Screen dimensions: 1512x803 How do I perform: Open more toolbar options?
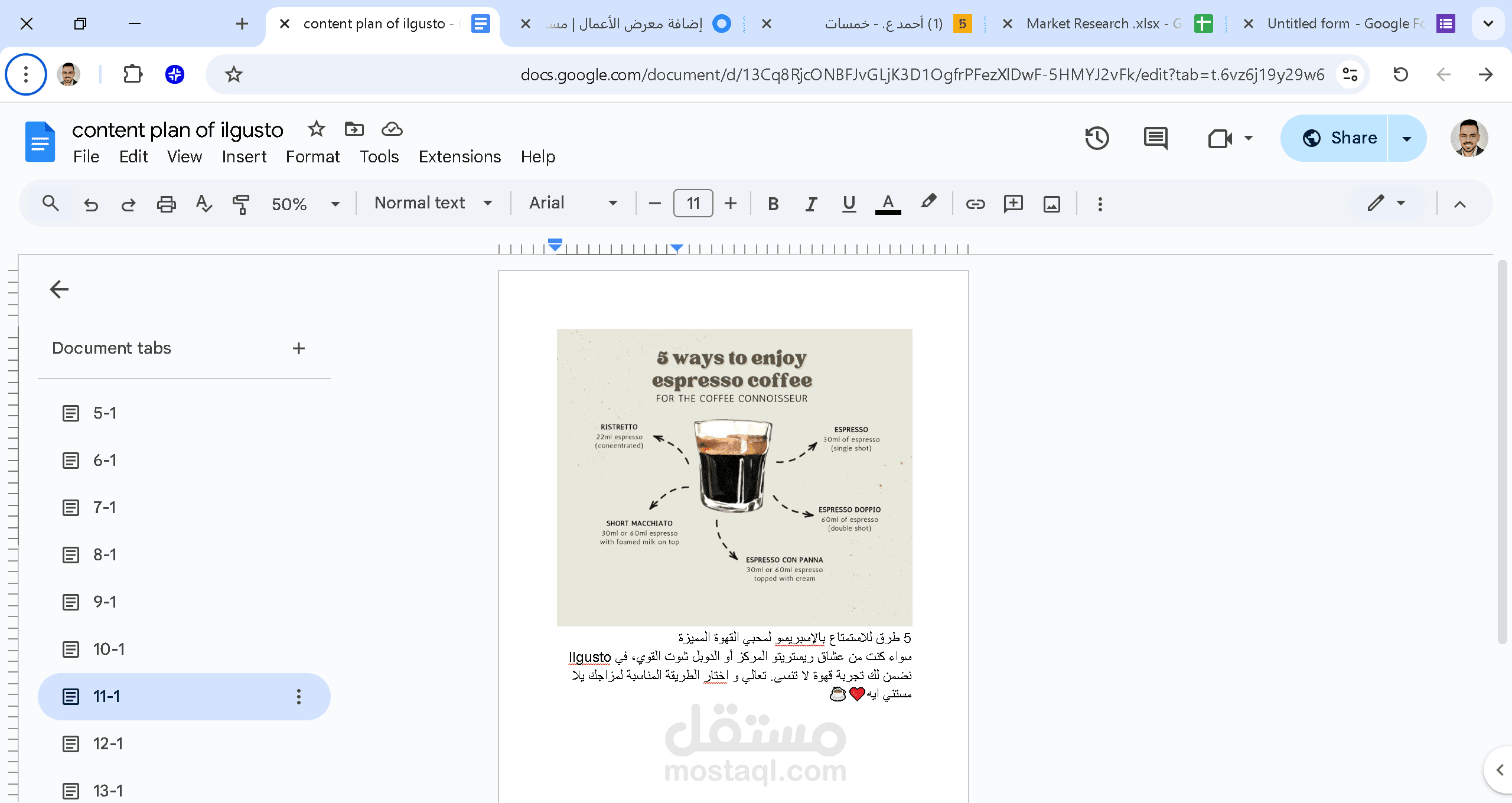(1100, 204)
